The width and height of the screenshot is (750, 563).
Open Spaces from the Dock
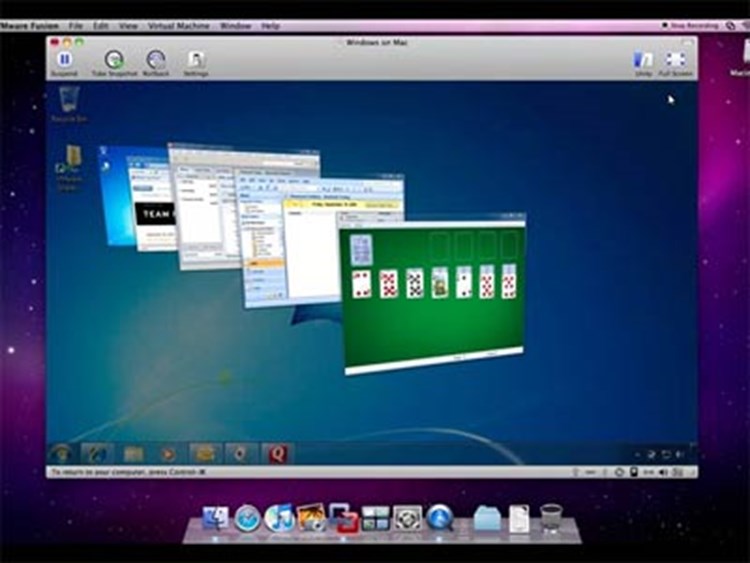[x=375, y=519]
